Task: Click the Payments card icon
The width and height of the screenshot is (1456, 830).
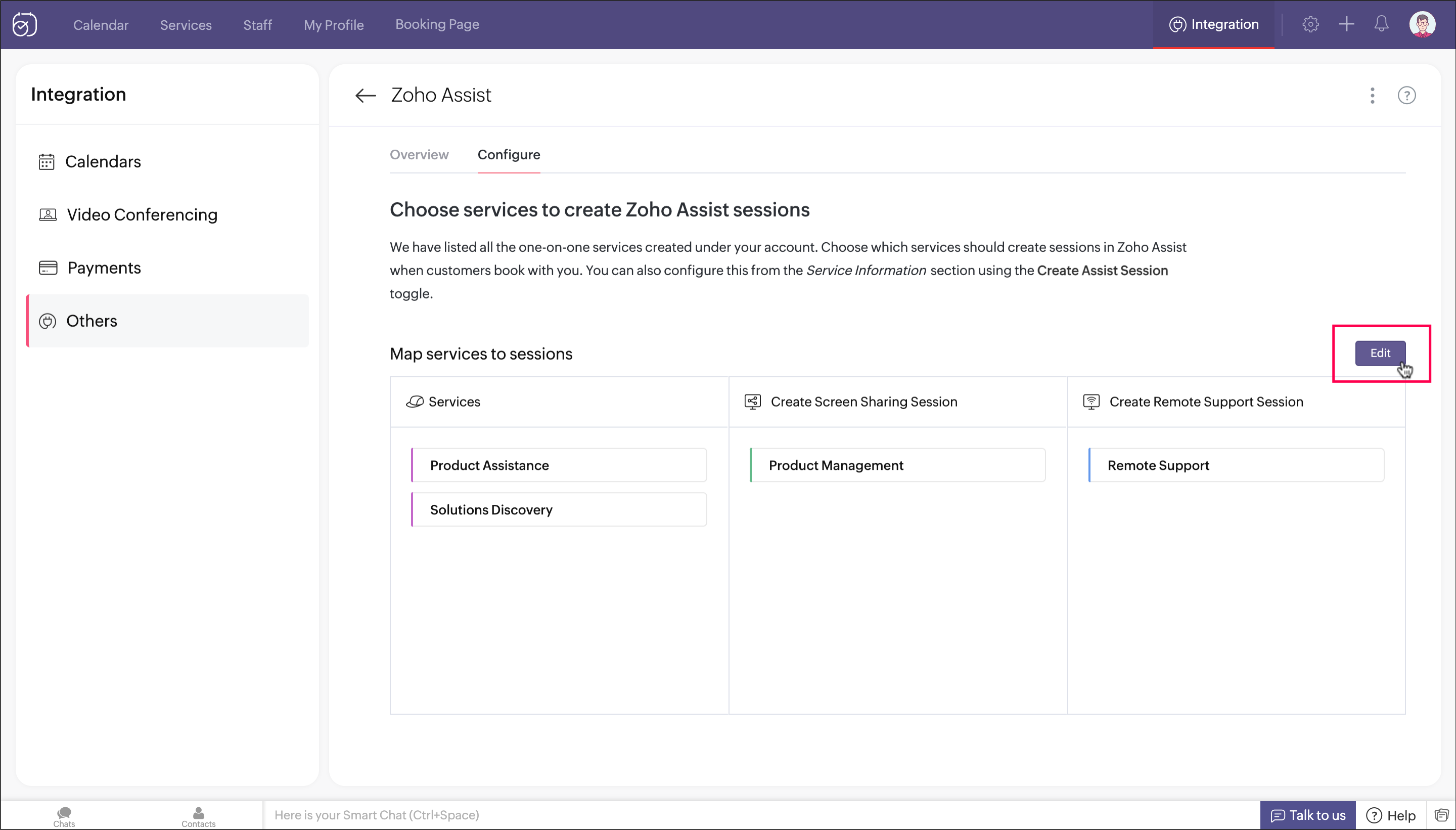Action: (x=48, y=268)
